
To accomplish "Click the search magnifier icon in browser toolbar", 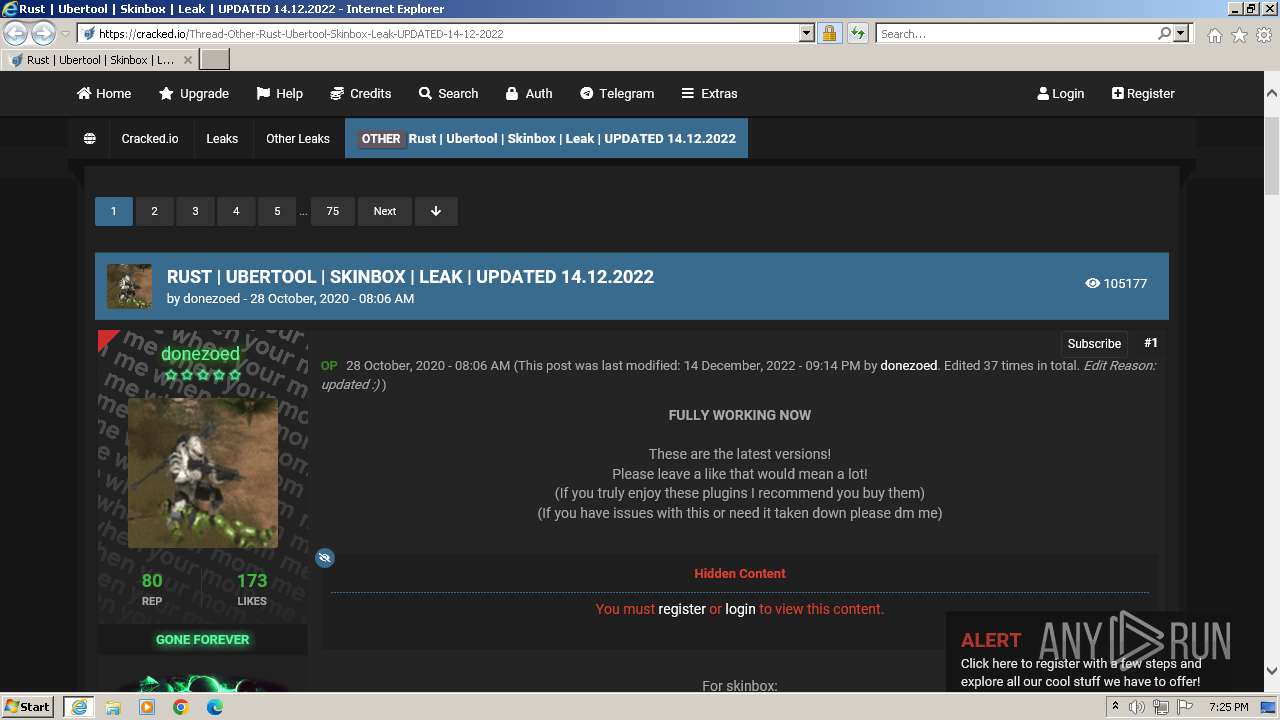I will tap(1164, 33).
